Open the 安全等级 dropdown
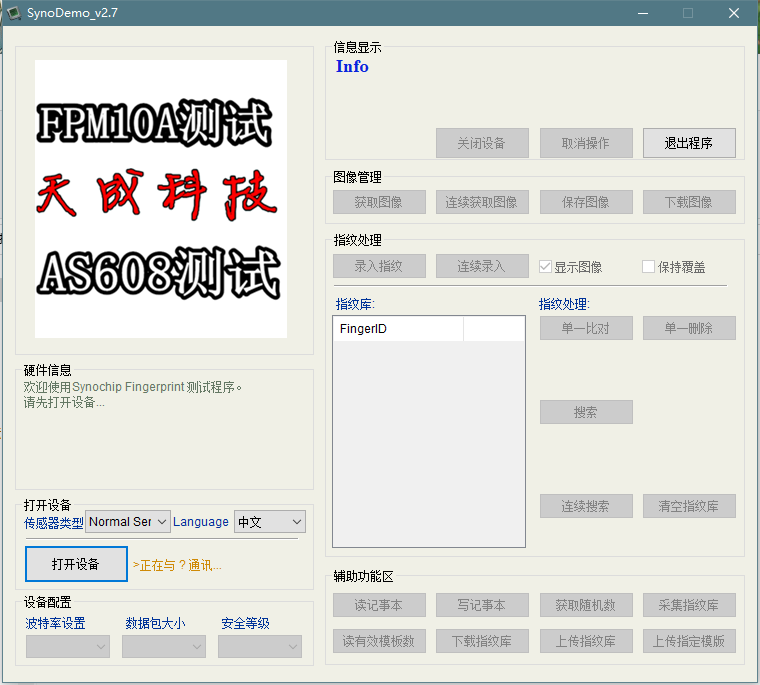Image resolution: width=760 pixels, height=685 pixels. 260,646
